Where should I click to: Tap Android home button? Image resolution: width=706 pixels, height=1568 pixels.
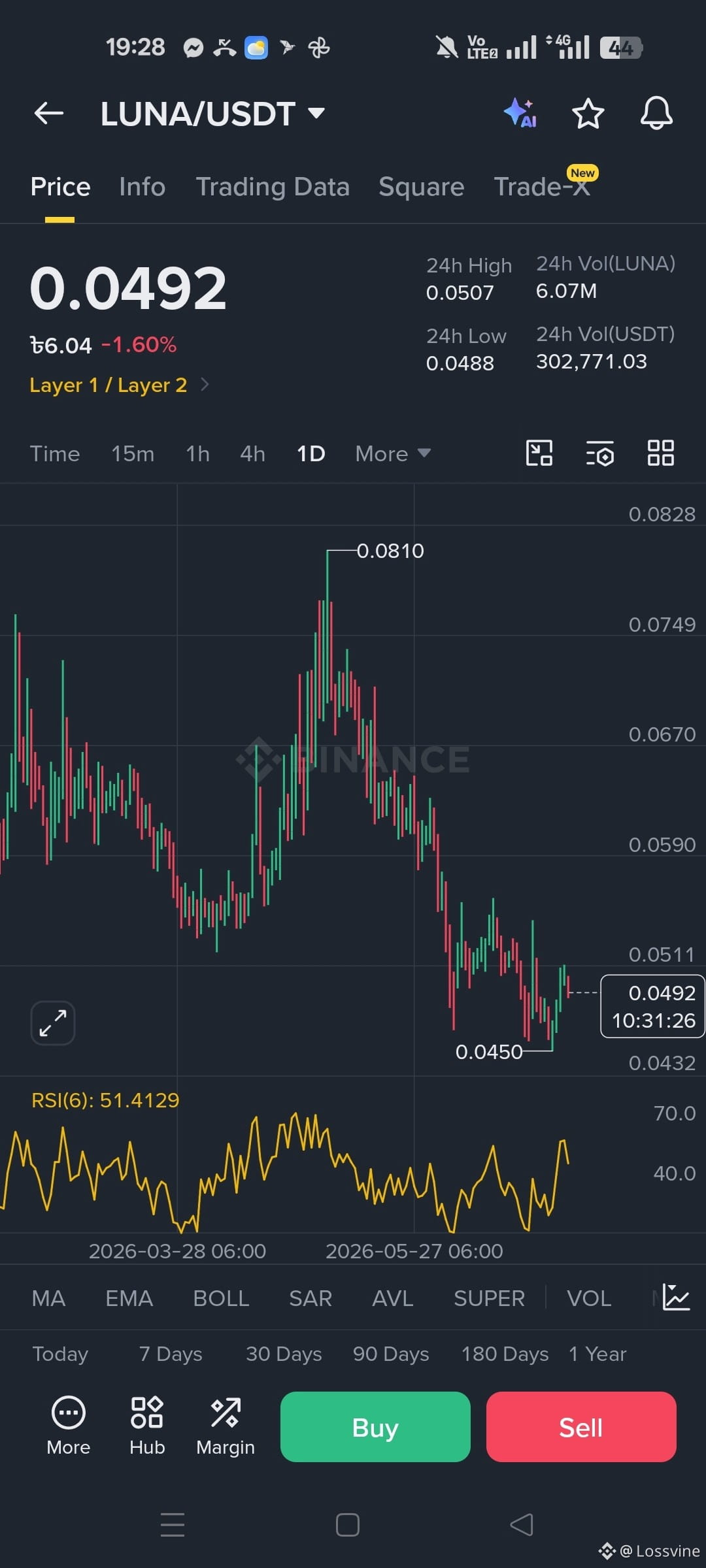(348, 1525)
